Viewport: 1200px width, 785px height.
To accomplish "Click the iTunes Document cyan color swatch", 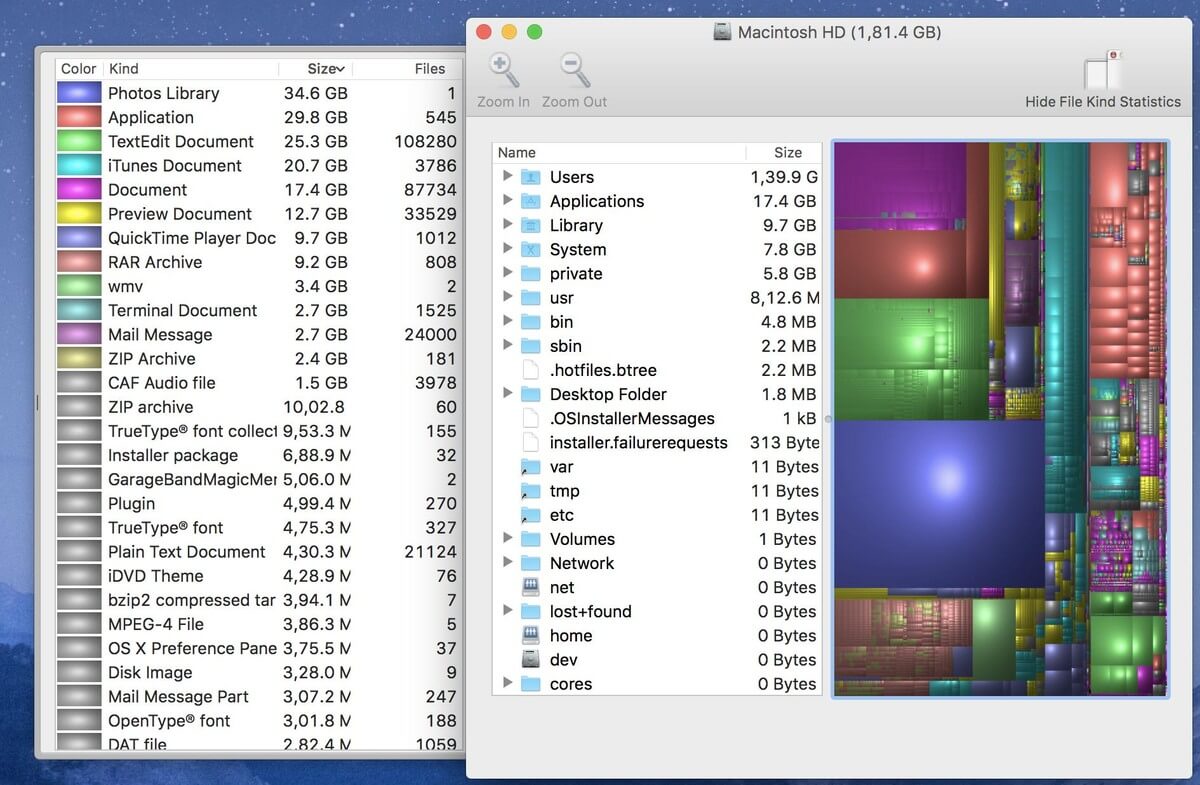I will coord(80,165).
